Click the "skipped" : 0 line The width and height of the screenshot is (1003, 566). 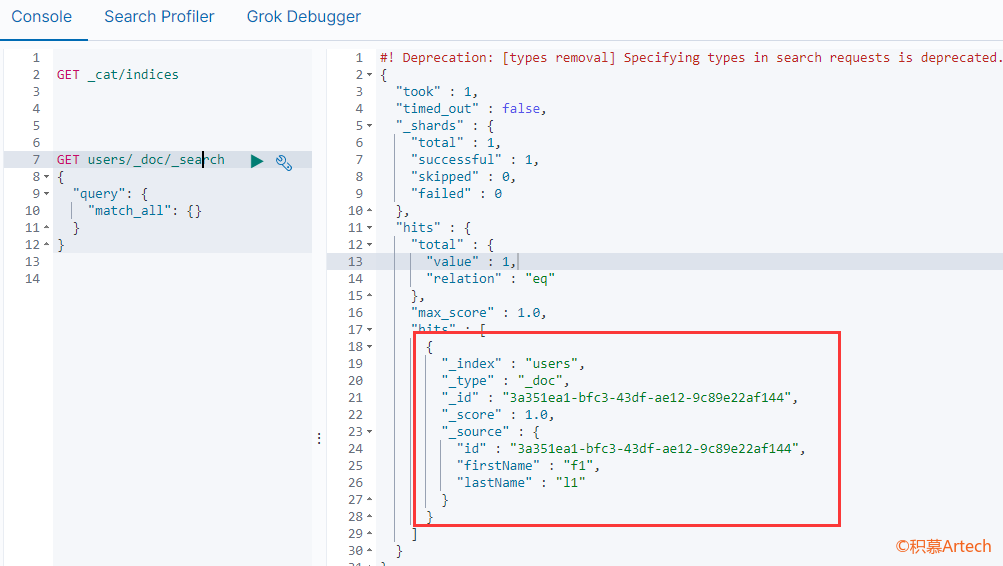tap(463, 177)
